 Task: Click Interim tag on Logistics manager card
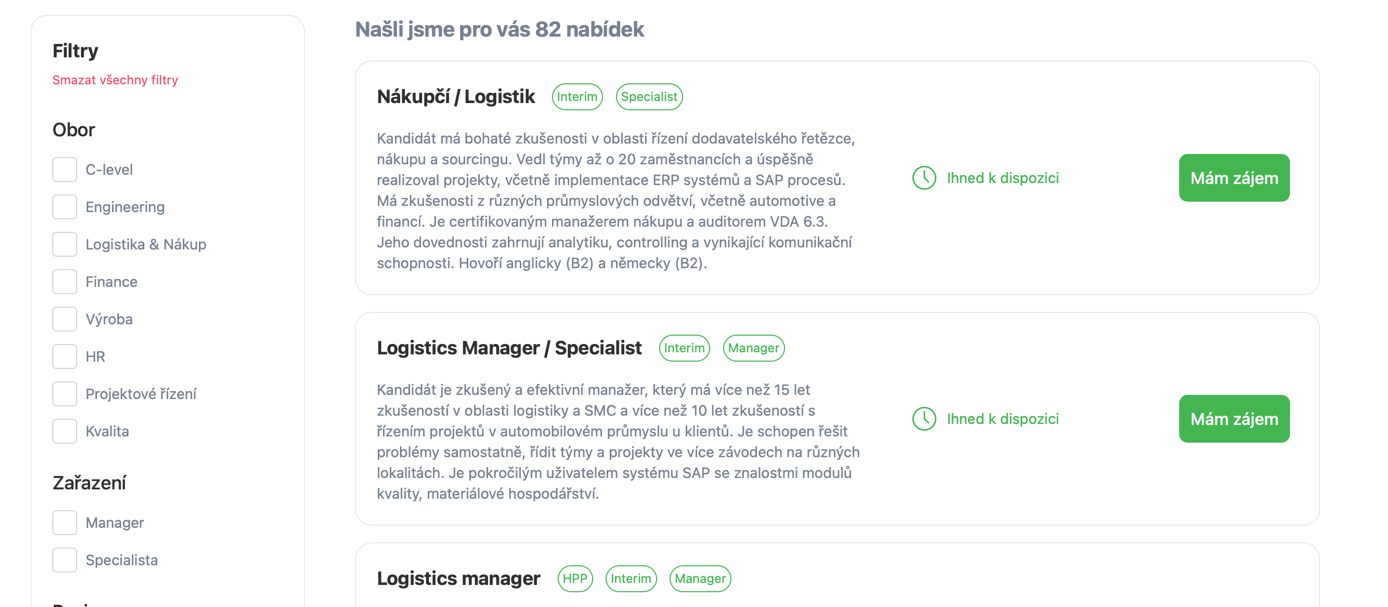click(x=631, y=579)
